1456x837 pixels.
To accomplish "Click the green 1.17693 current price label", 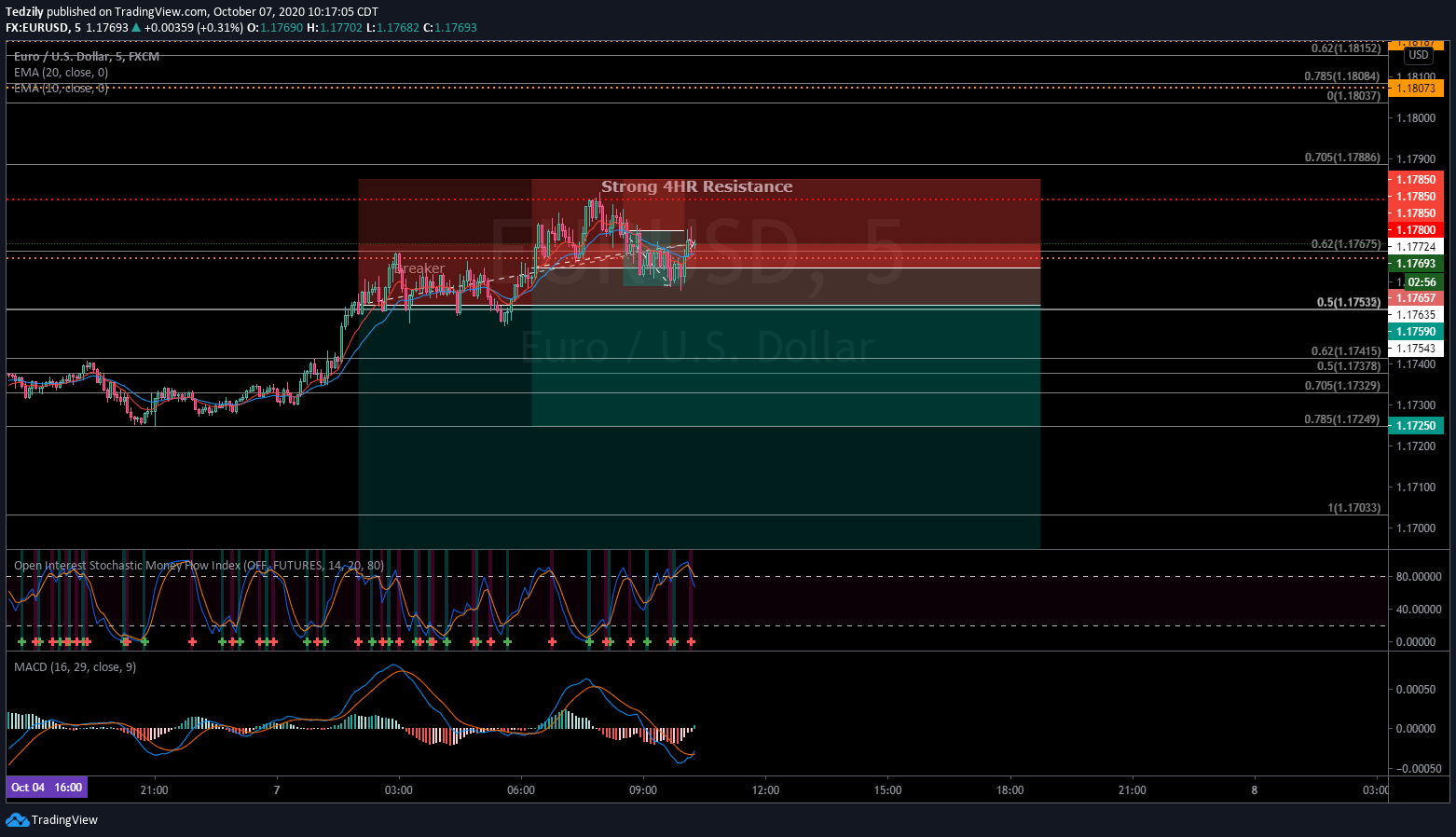I will tap(1415, 264).
